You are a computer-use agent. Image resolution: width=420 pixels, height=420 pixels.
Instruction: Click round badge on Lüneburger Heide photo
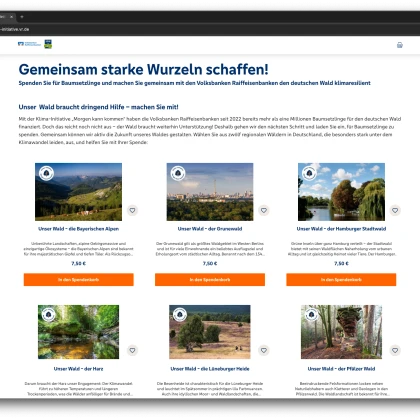(180, 314)
